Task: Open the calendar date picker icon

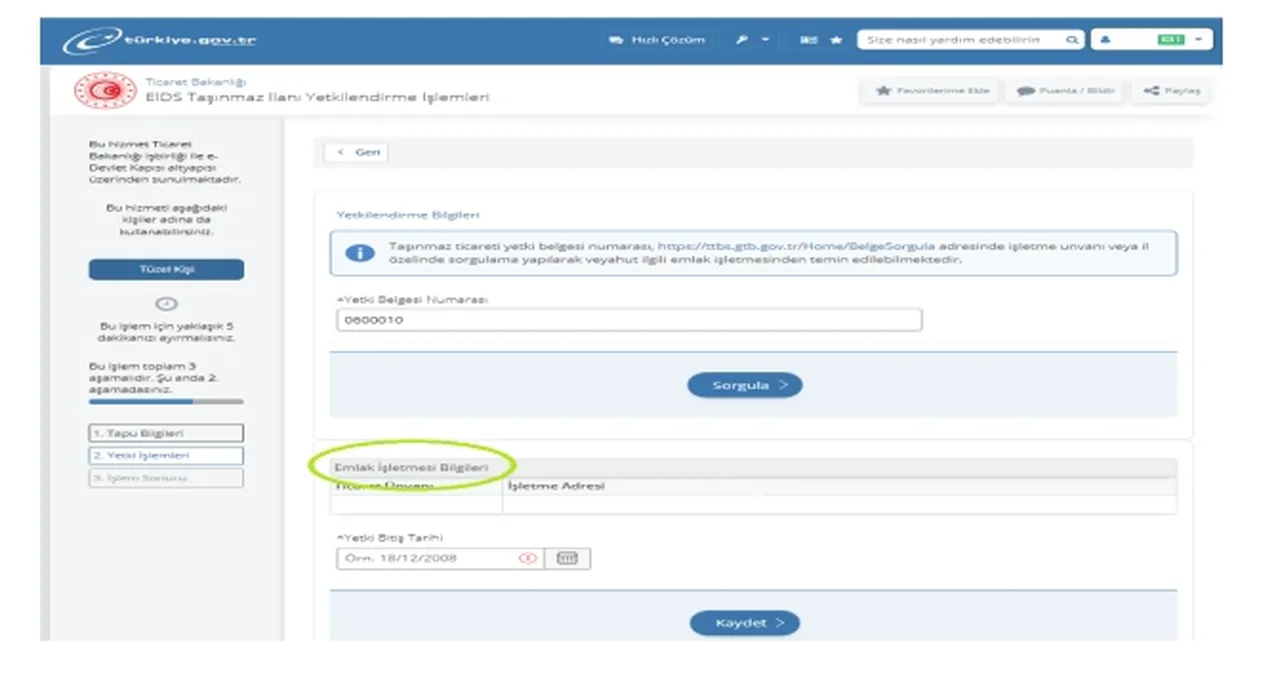Action: [x=567, y=559]
